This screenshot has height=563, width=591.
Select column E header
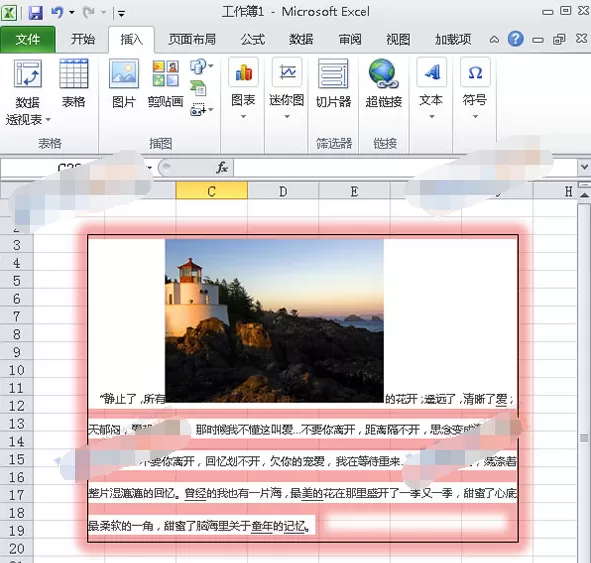coord(354,191)
